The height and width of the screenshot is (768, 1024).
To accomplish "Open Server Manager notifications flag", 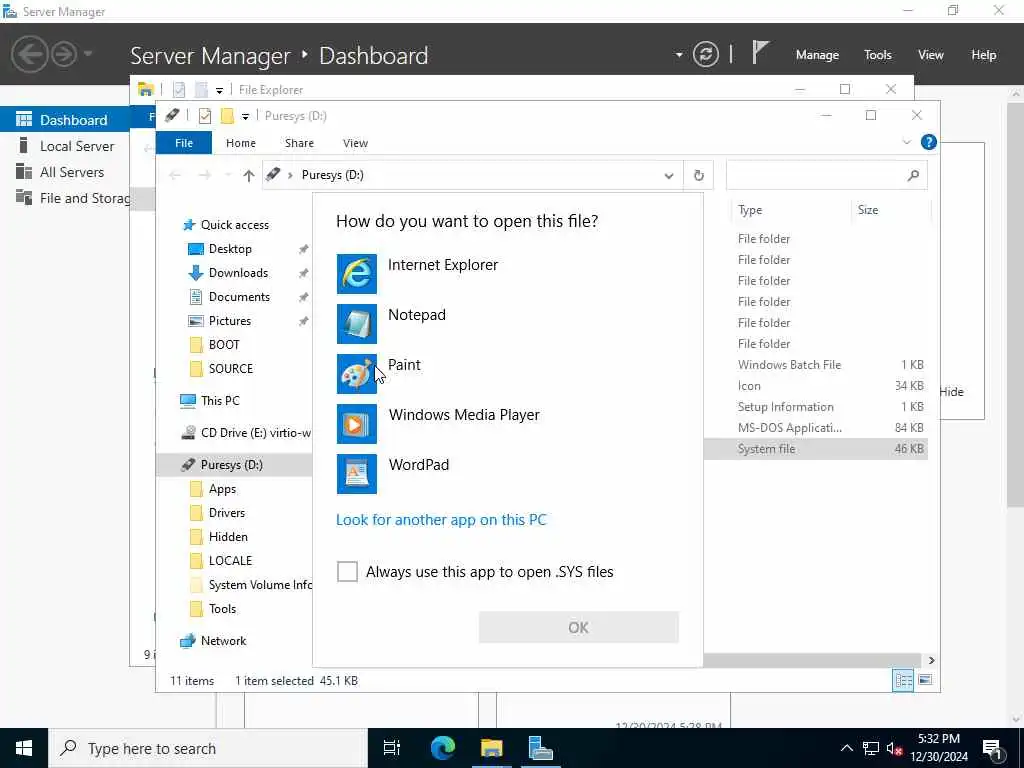I will coord(760,53).
